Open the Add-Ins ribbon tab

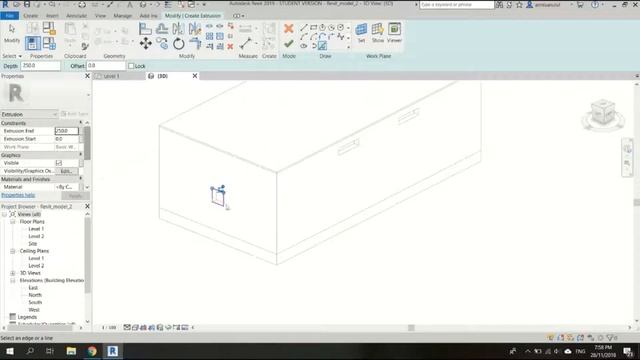(148, 16)
